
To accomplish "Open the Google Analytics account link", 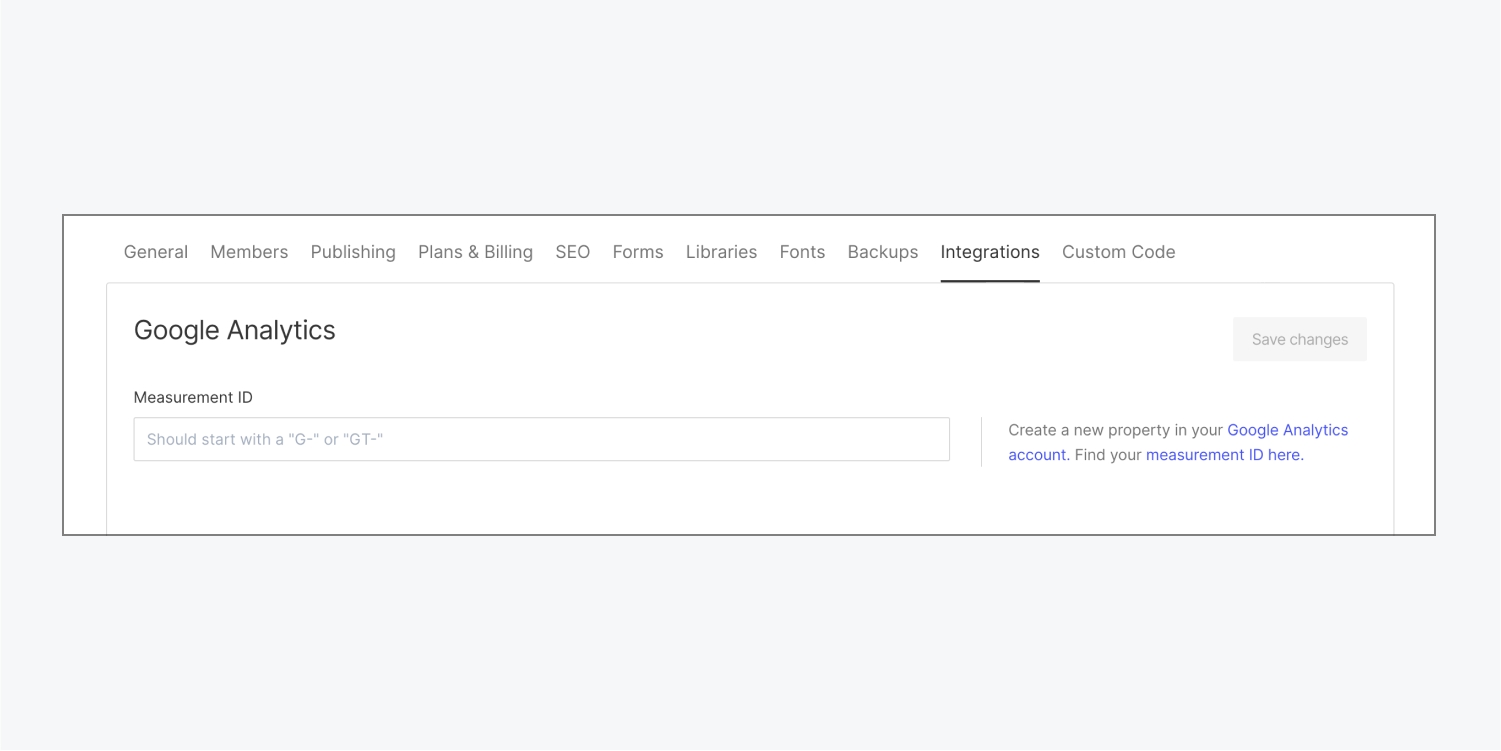I will tap(1287, 430).
